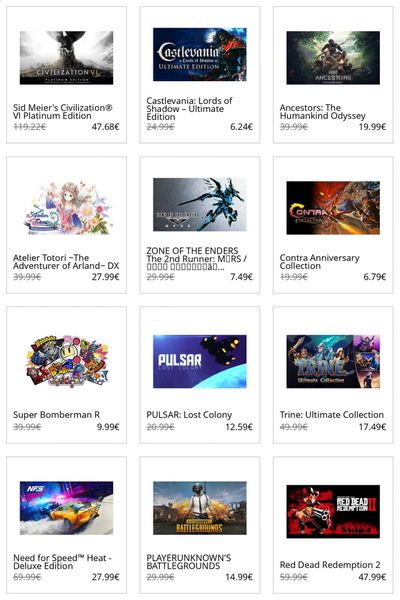Open the Trine Ultimate Collection cover image
The width and height of the screenshot is (400, 600).
click(333, 362)
